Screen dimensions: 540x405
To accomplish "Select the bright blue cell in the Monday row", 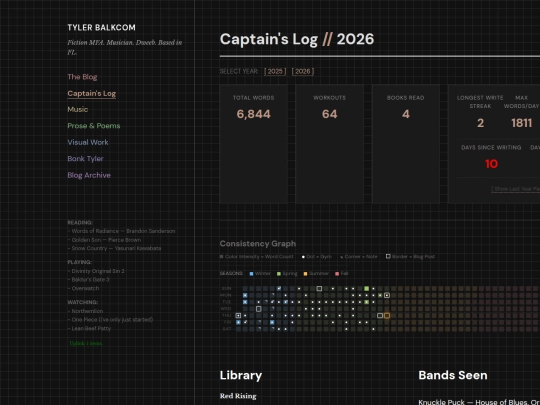I will pyautogui.click(x=245, y=295).
